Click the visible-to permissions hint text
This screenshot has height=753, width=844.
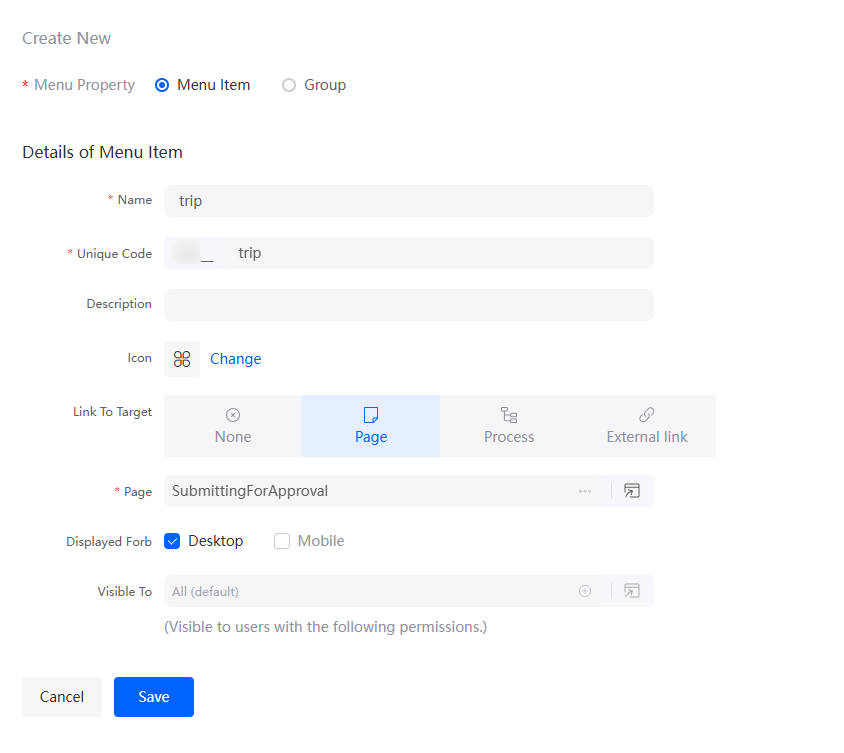coord(326,627)
